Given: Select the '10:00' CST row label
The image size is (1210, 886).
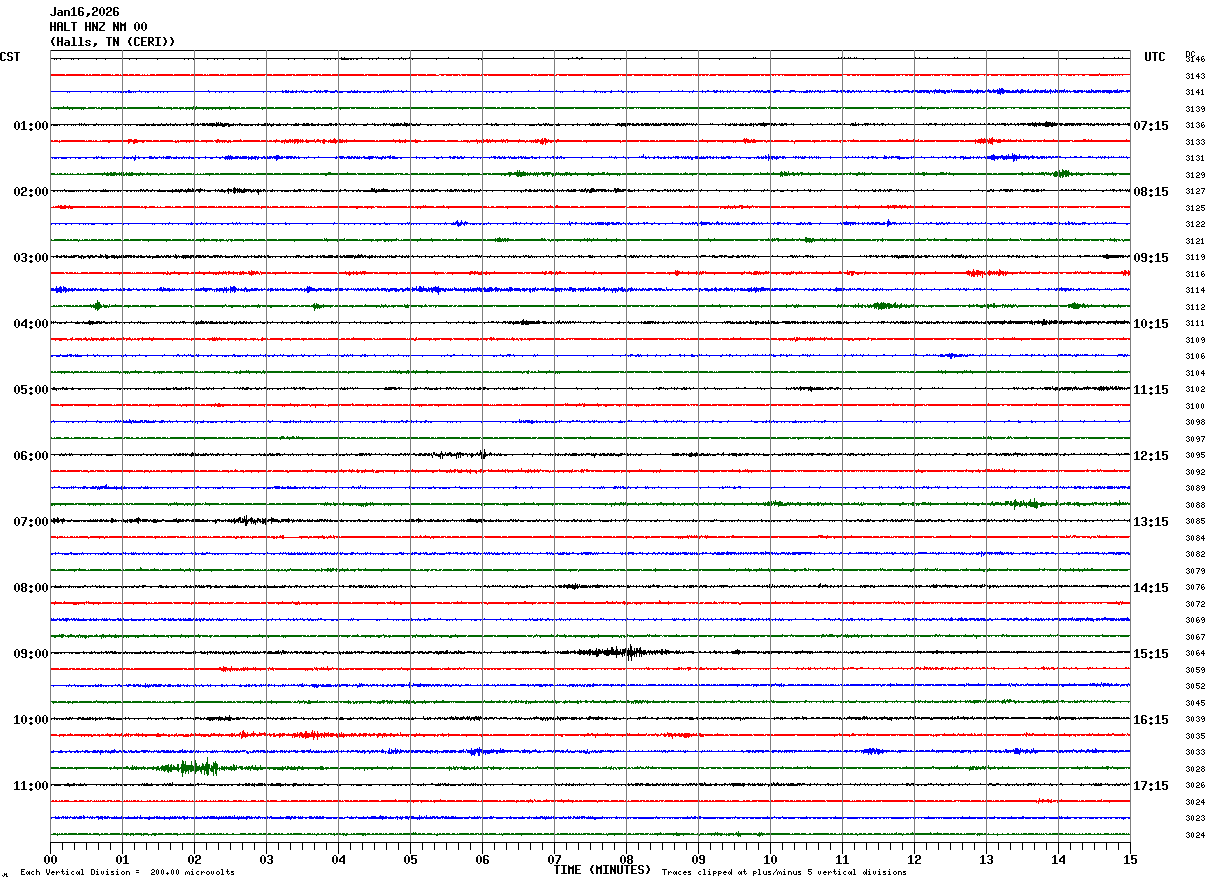Looking at the screenshot, I should tap(31, 720).
